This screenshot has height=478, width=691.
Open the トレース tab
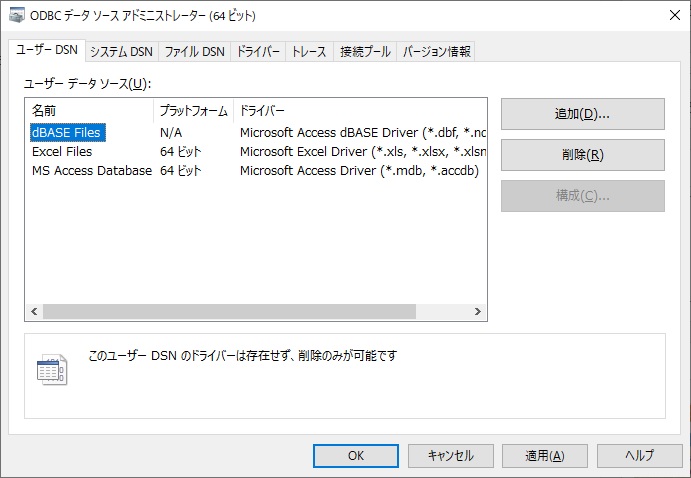[309, 52]
